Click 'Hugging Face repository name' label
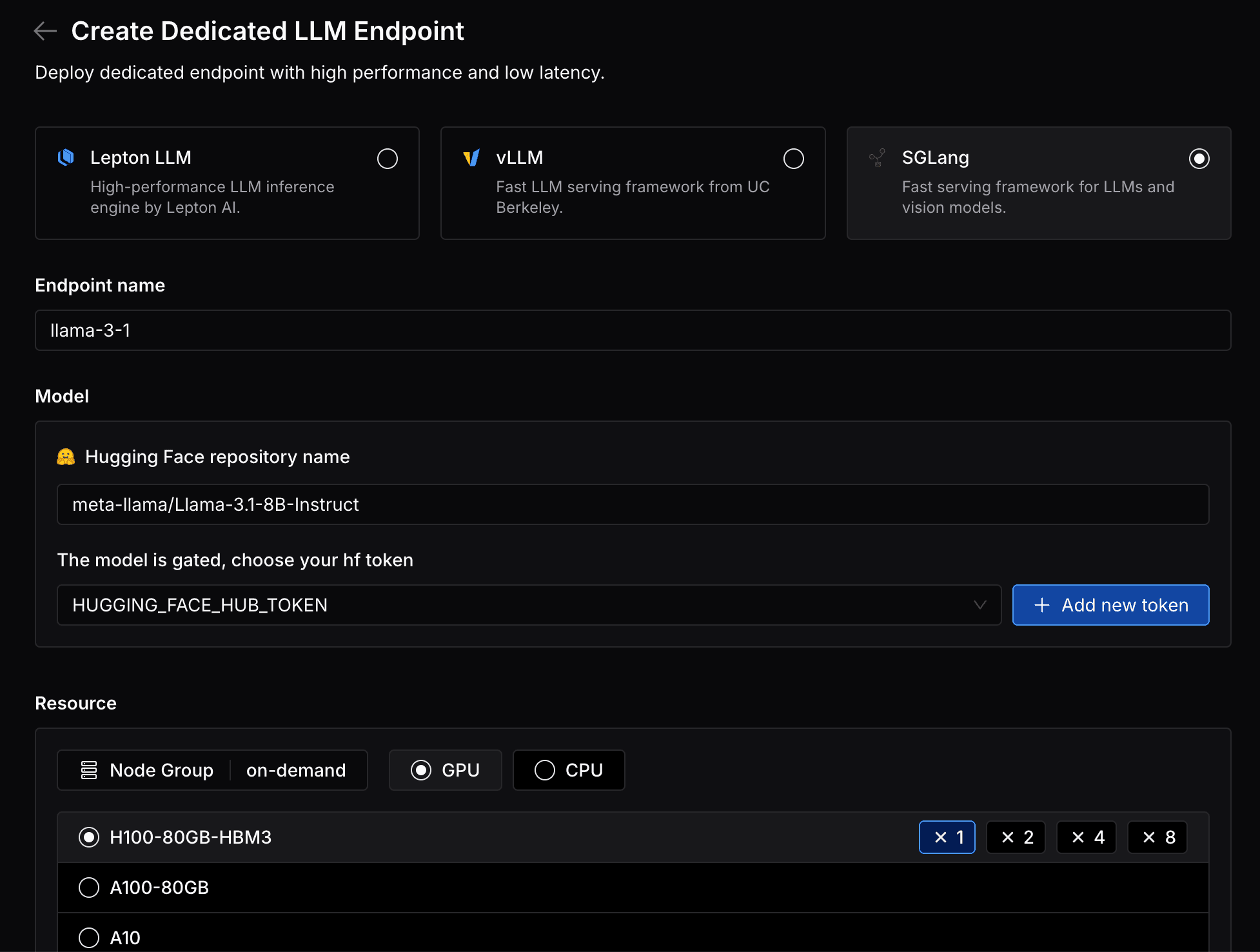The height and width of the screenshot is (952, 1260). click(x=217, y=457)
